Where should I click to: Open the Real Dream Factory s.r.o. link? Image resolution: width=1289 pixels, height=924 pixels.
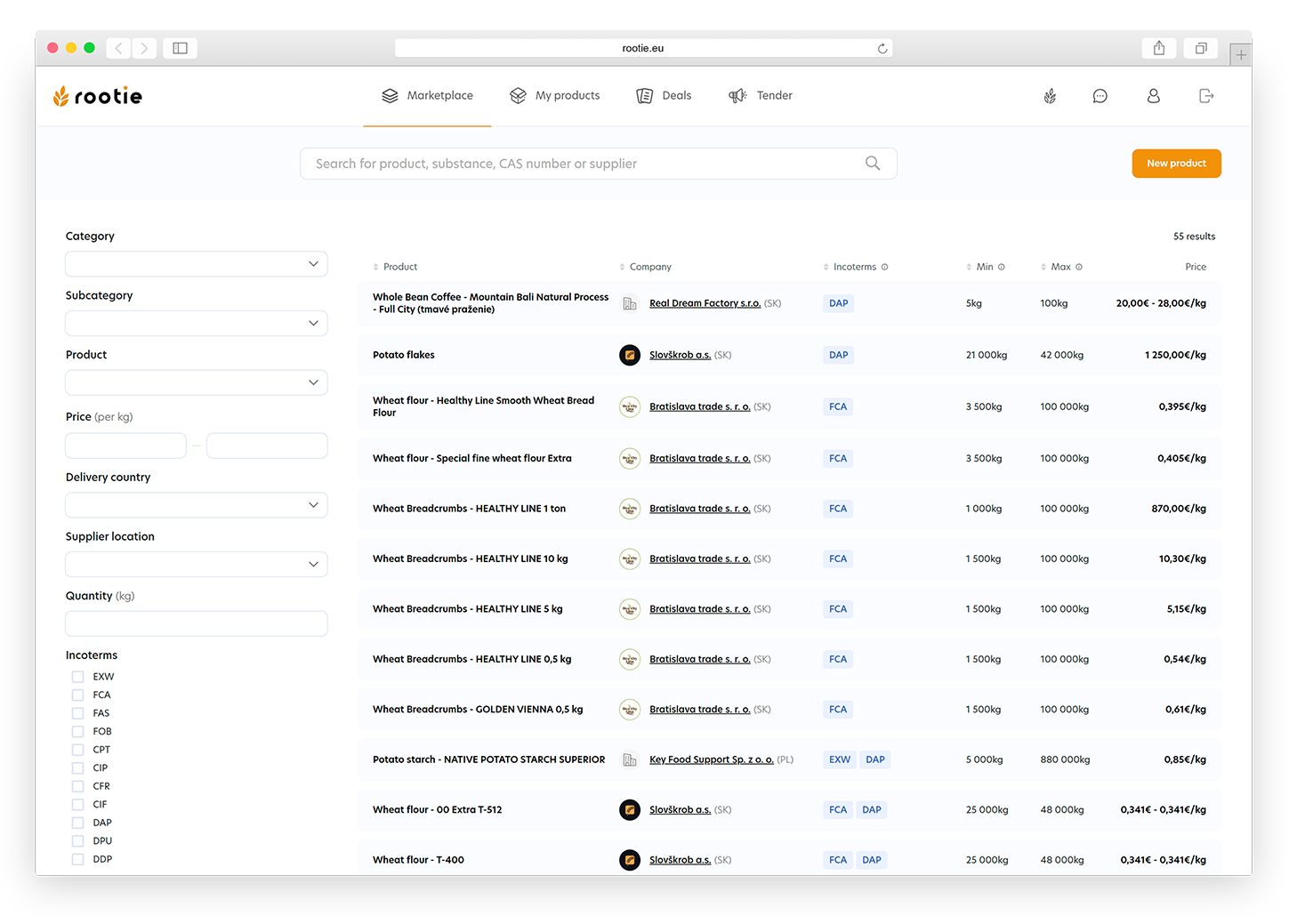click(705, 303)
